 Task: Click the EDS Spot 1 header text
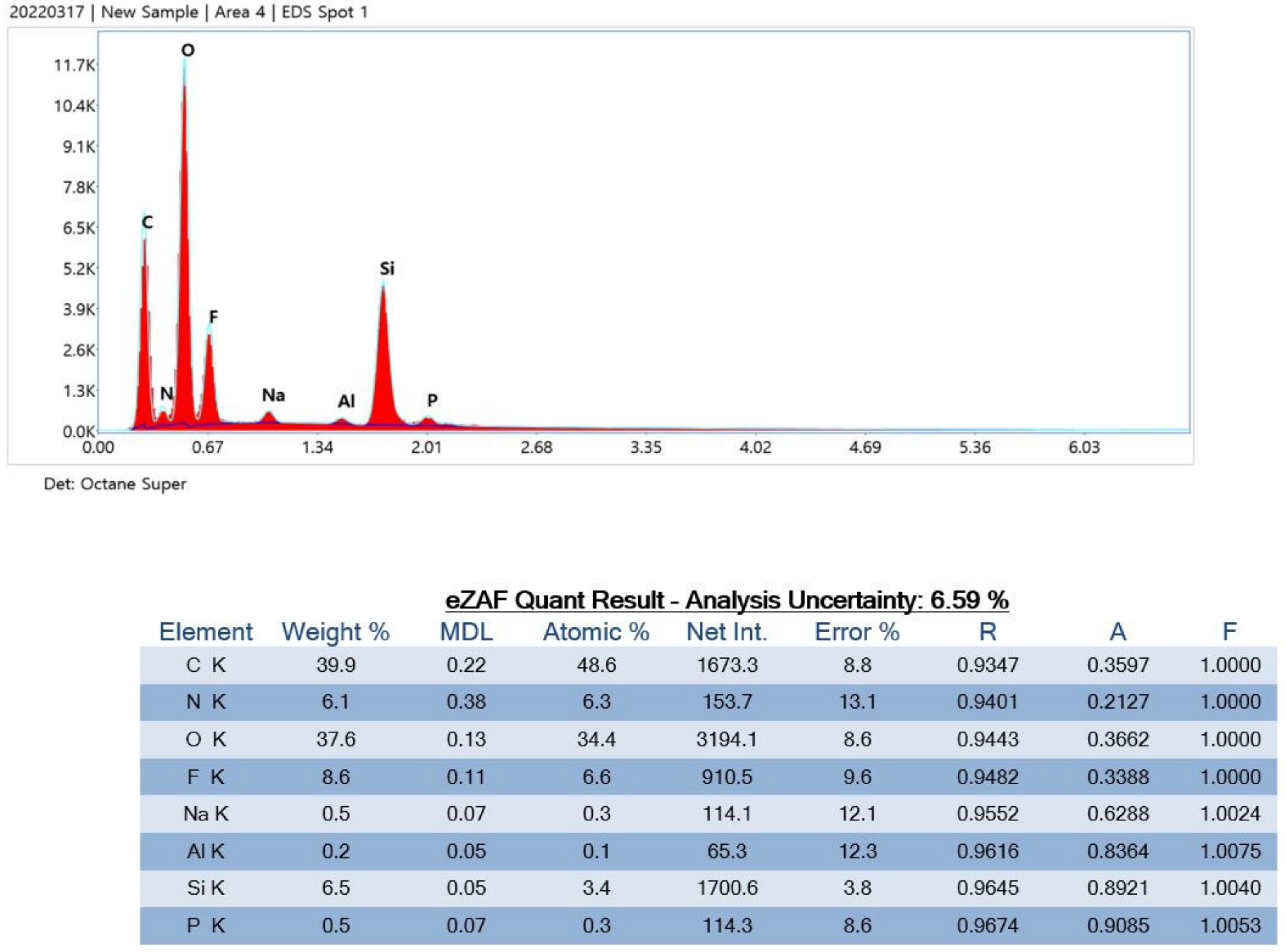[x=324, y=12]
